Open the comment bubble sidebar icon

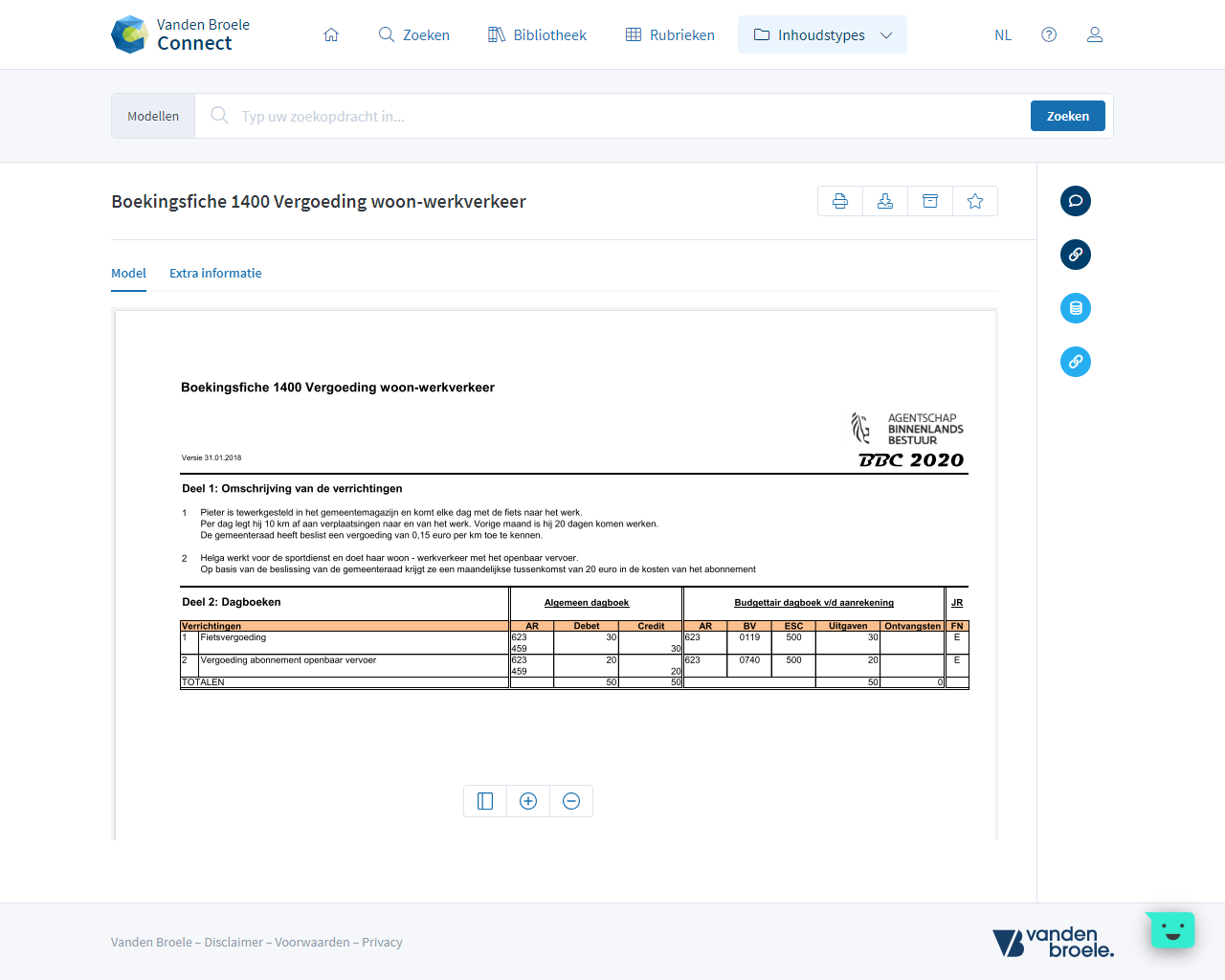(1076, 201)
